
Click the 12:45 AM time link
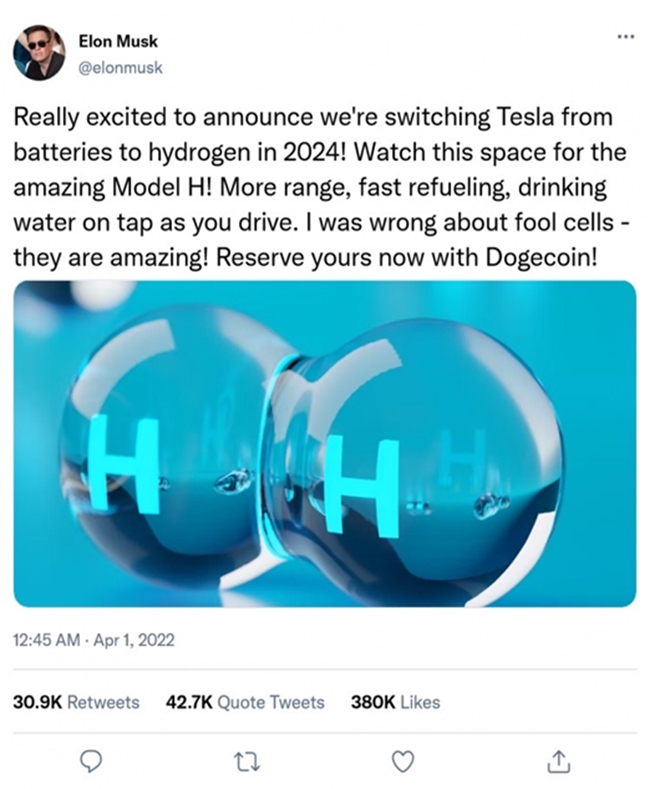coord(48,638)
